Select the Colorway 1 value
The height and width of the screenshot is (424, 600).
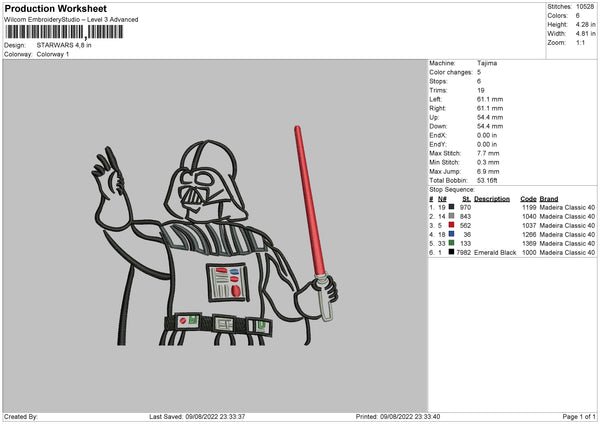pos(53,54)
